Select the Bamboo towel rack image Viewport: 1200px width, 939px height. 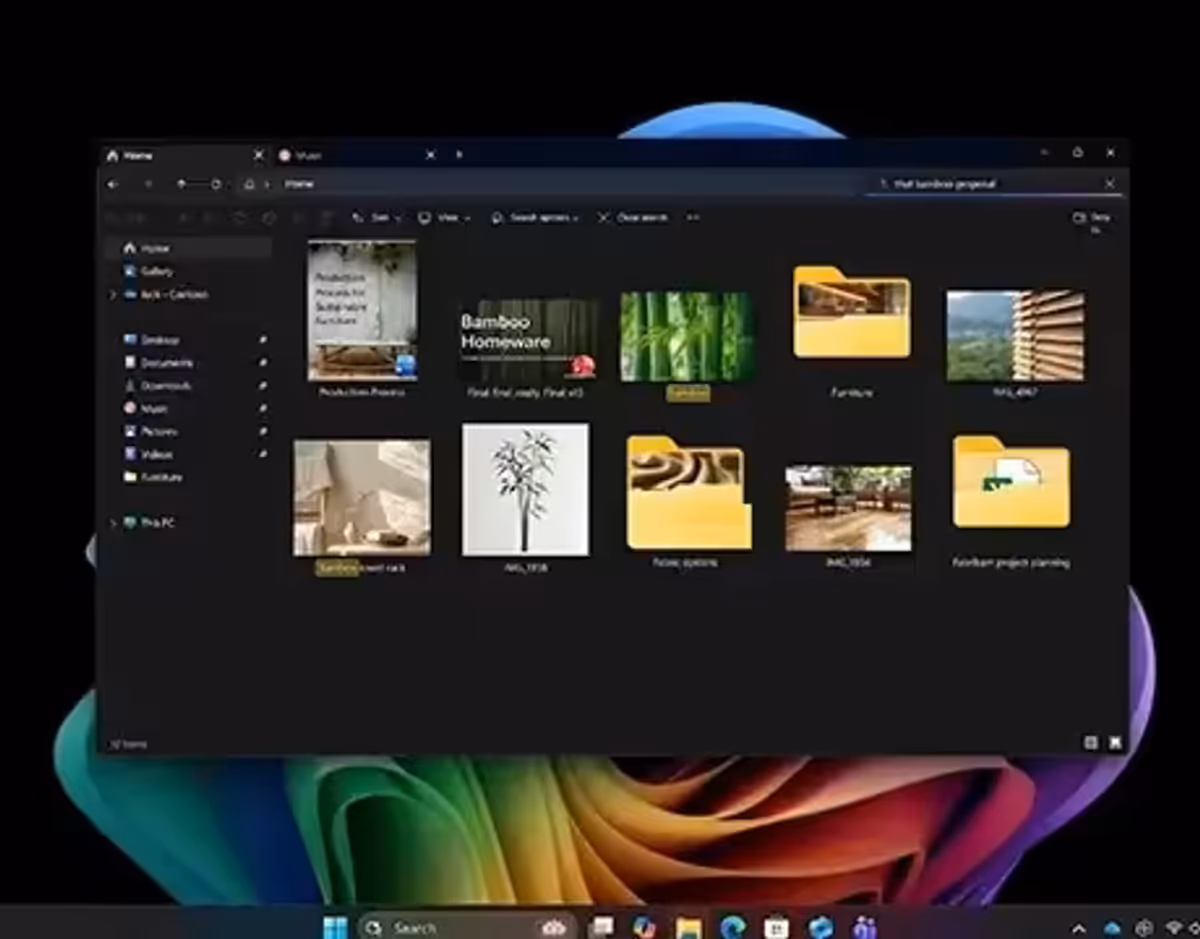pos(362,497)
